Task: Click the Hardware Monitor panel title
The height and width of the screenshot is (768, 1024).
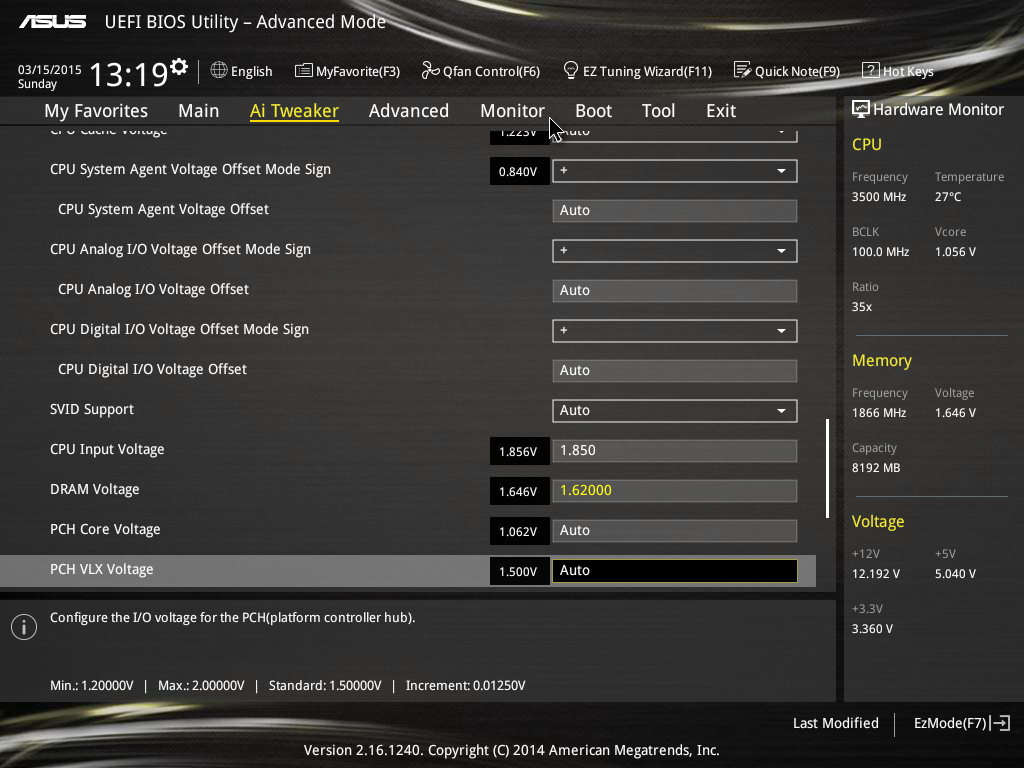Action: [938, 110]
